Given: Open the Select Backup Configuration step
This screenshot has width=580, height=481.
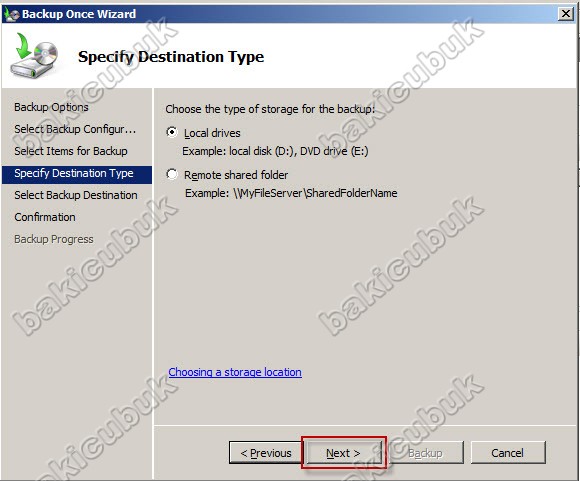Looking at the screenshot, I should click(x=75, y=129).
